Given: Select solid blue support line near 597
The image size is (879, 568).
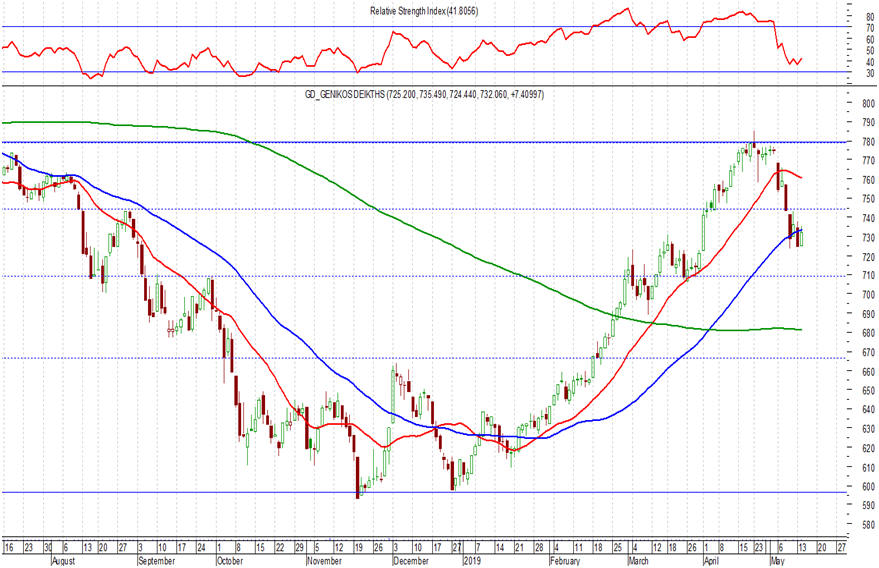Looking at the screenshot, I should point(423,492).
